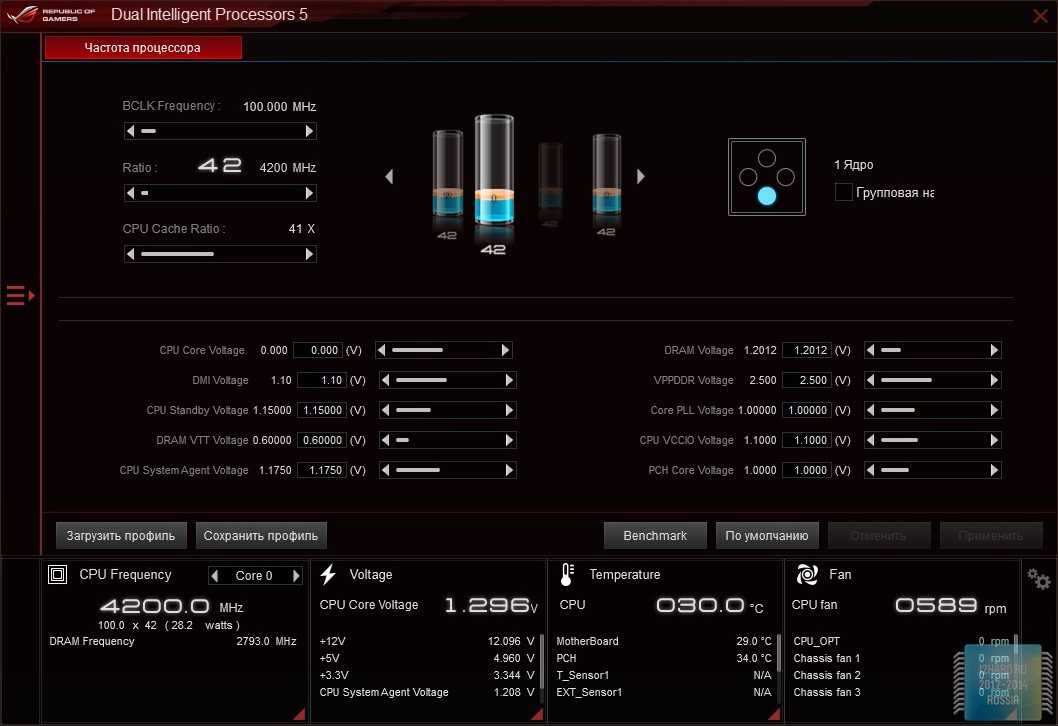Viewport: 1058px width, 726px height.
Task: Click Сохранить профиль button
Action: [261, 536]
